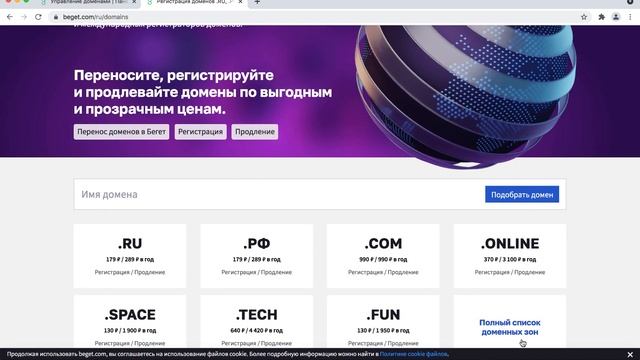Click the Перенос доменов в Бегет button
This screenshot has width=640, height=360.
[x=121, y=132]
